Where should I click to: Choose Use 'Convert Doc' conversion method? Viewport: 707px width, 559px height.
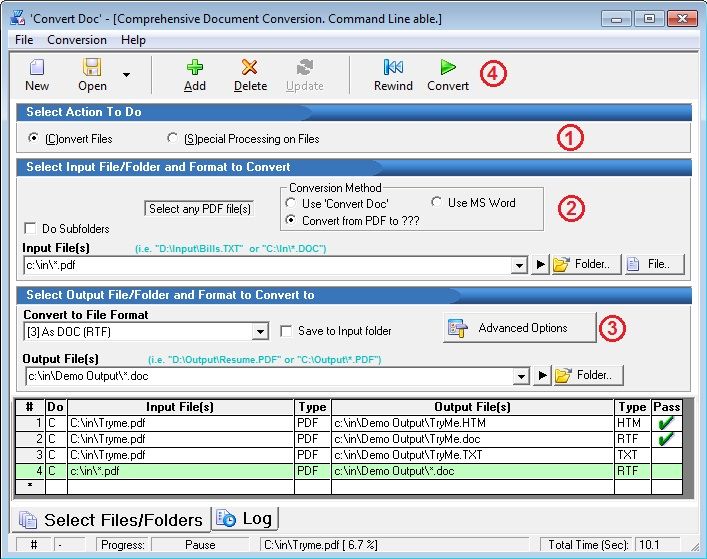pyautogui.click(x=291, y=203)
